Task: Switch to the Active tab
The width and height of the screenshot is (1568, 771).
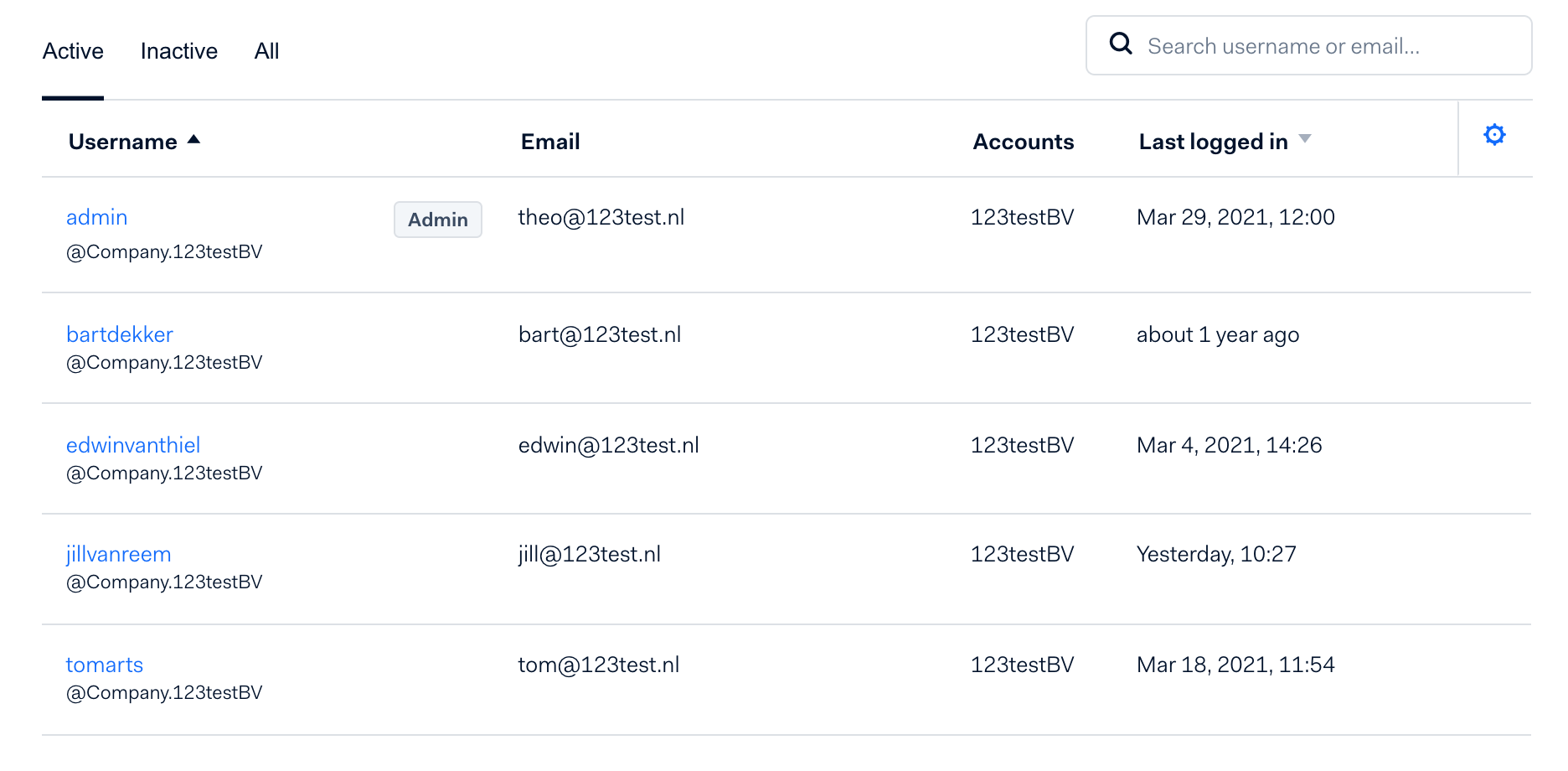Action: [73, 51]
